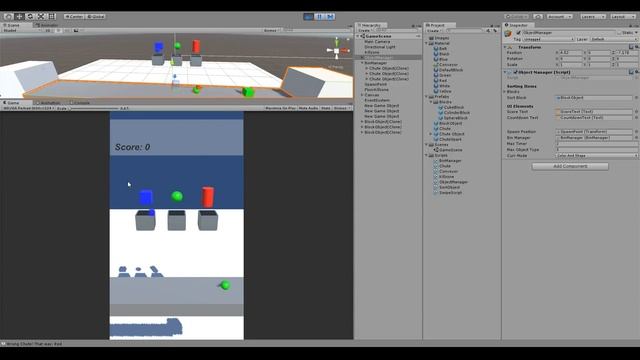Image resolution: width=640 pixels, height=360 pixels.
Task: Click the cloud services icon
Action: [538, 16]
